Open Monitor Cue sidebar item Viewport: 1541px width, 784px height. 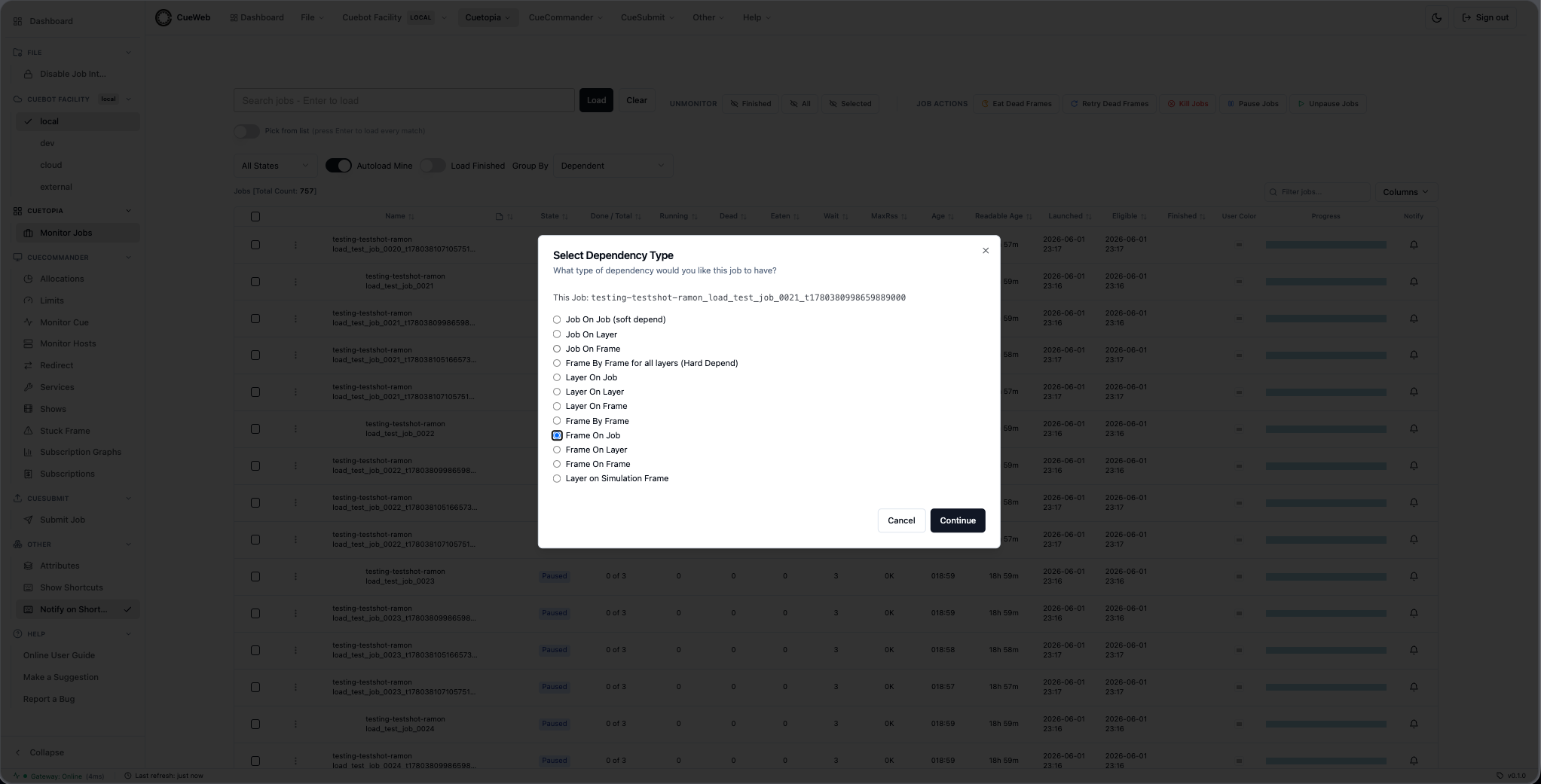coord(64,322)
